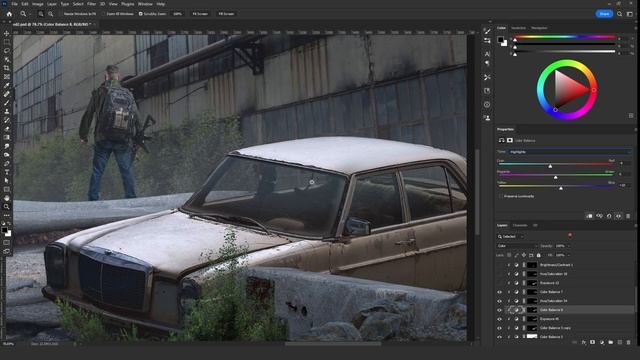Switch to the Navigator tab
Screen dimensions: 640x360
pyautogui.click(x=539, y=28)
